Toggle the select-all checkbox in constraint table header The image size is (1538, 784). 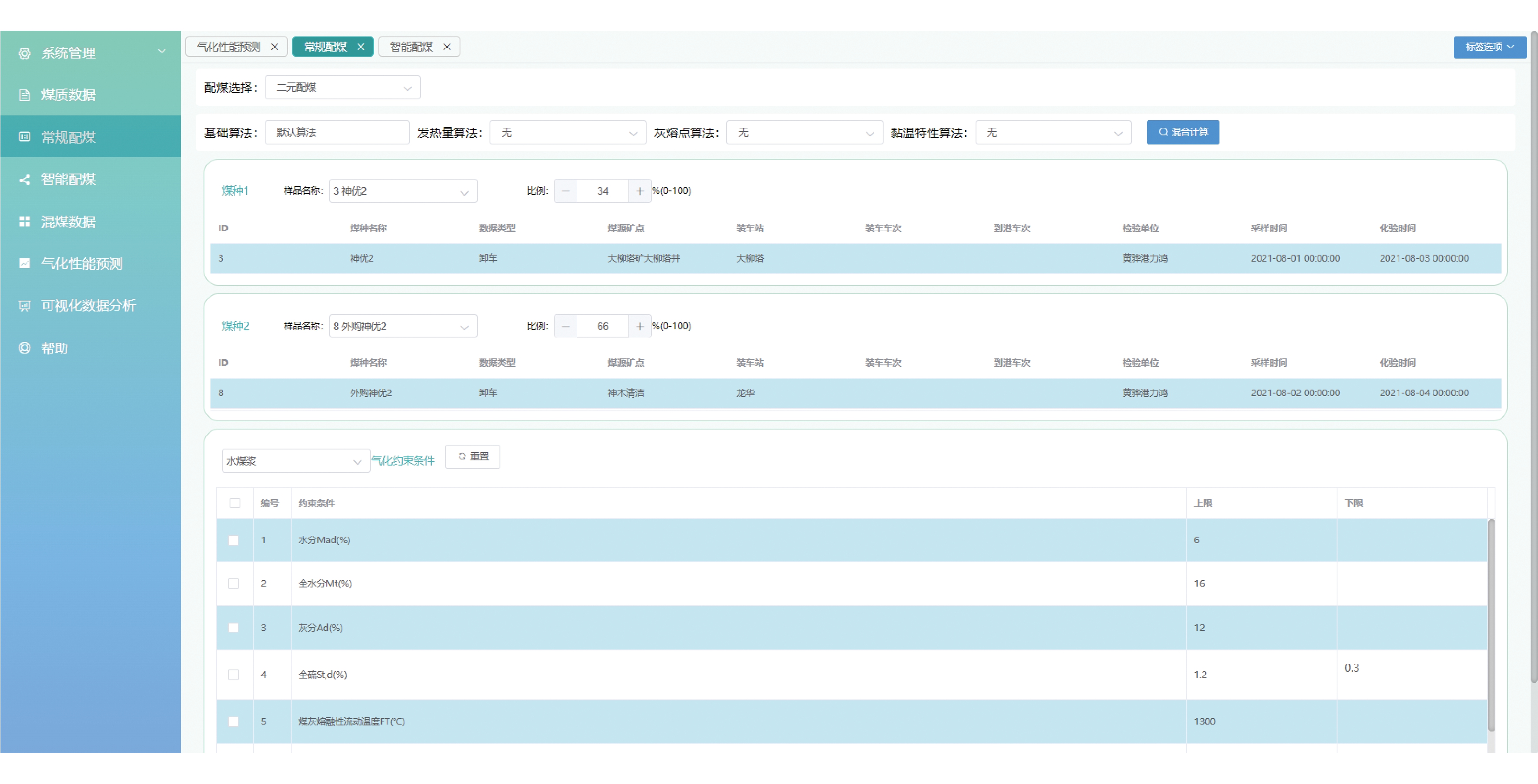click(x=235, y=503)
